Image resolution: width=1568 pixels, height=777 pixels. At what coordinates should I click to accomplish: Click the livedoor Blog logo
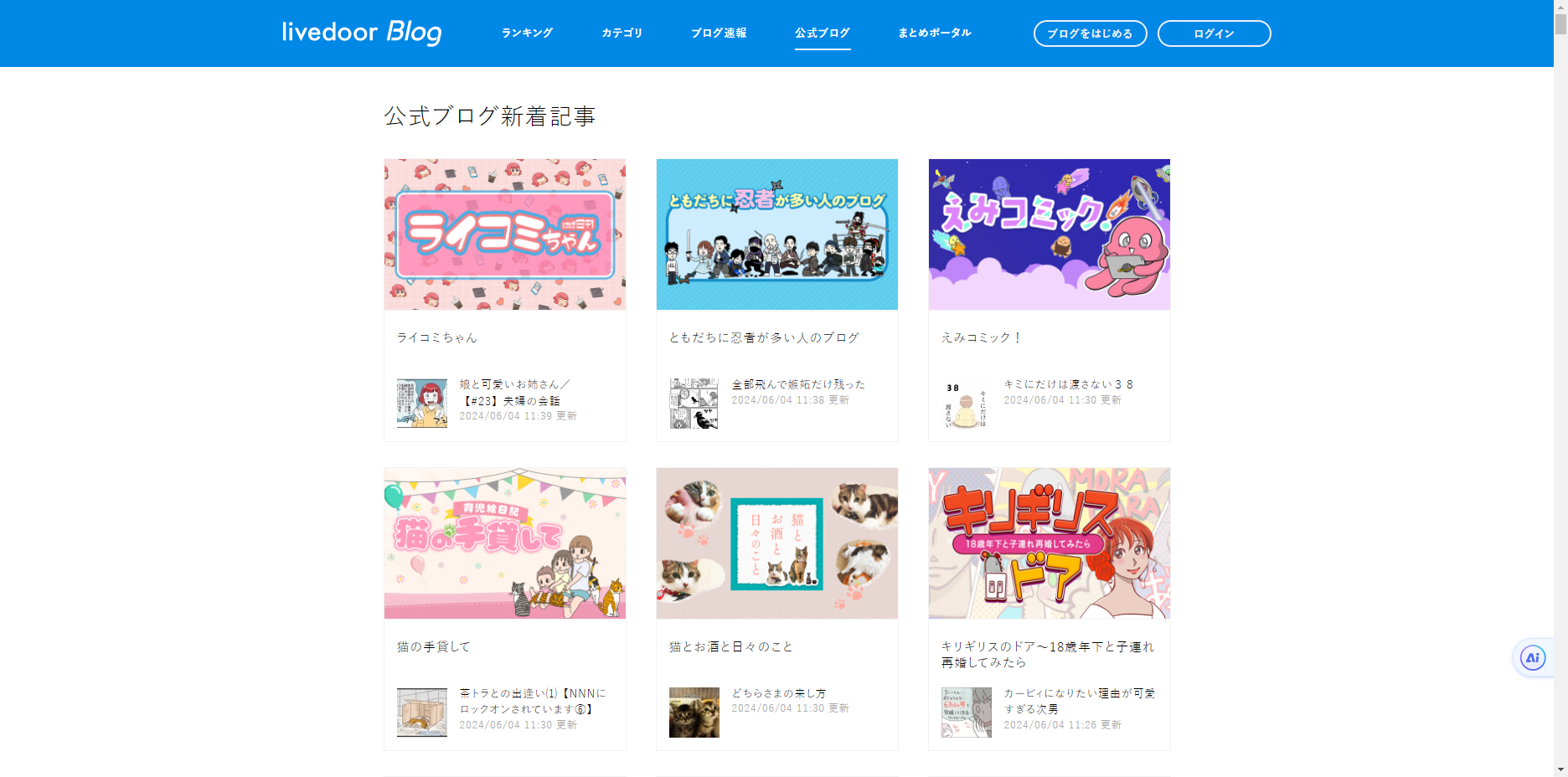coord(362,33)
